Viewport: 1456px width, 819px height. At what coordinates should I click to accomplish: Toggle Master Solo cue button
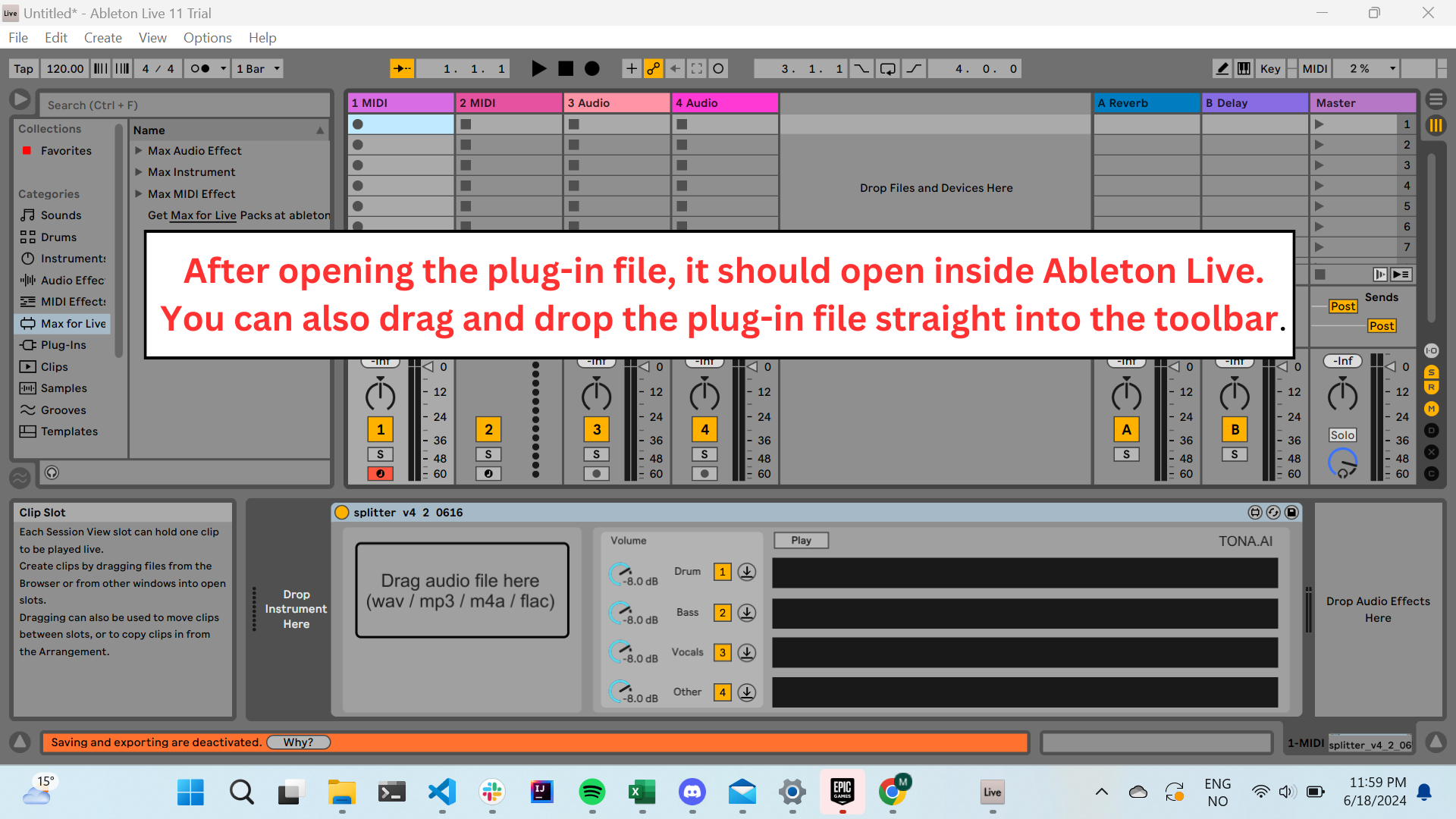[x=1342, y=435]
